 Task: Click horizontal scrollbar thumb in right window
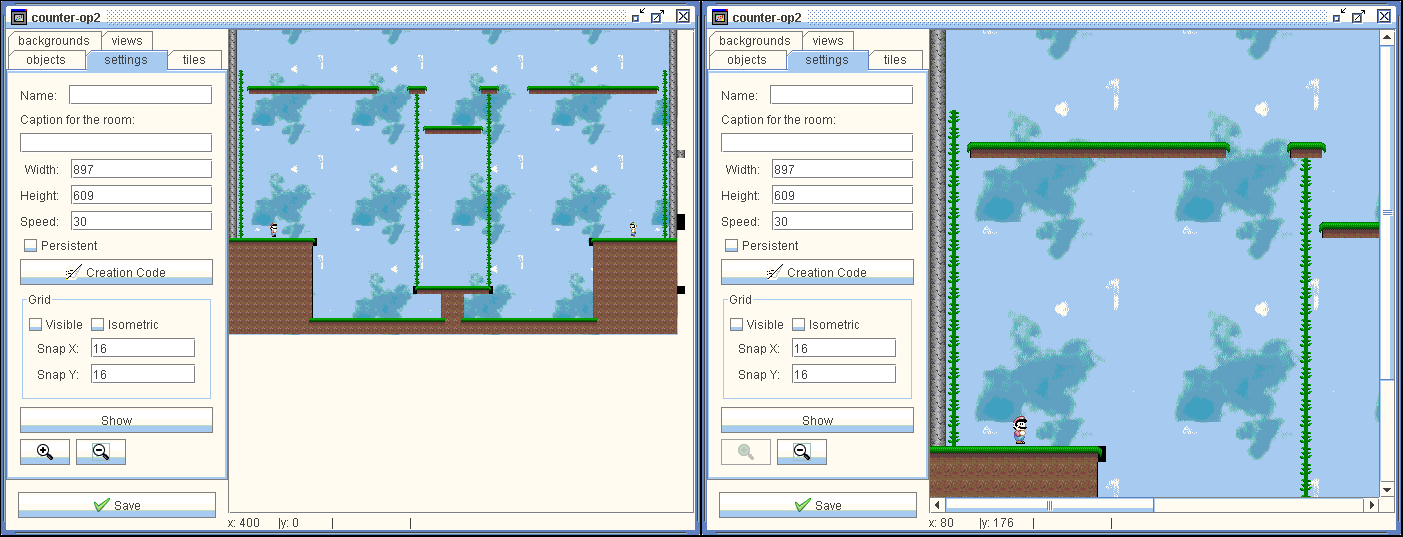(x=1050, y=505)
